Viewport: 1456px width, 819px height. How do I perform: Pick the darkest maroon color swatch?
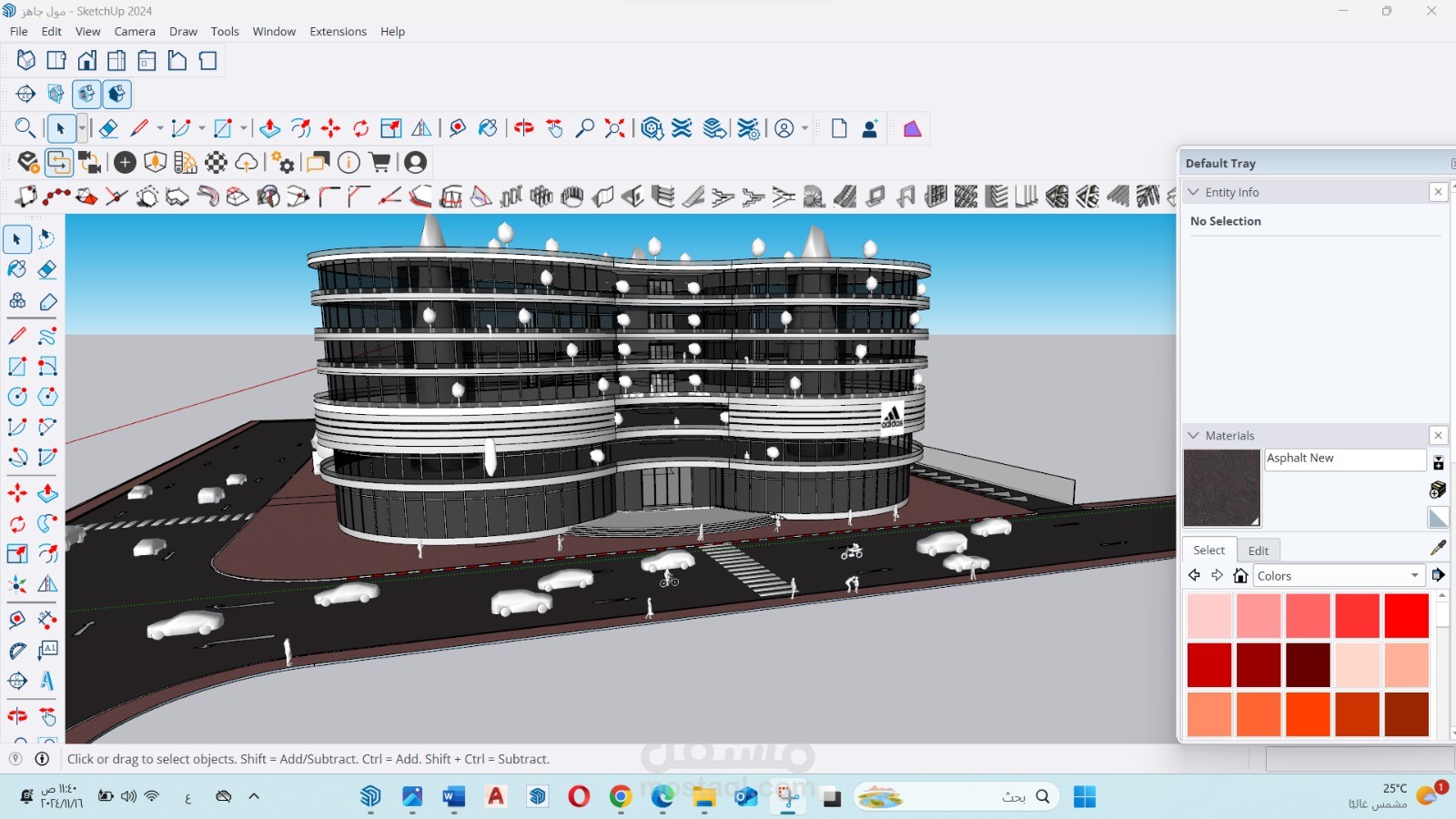pyautogui.click(x=1308, y=665)
